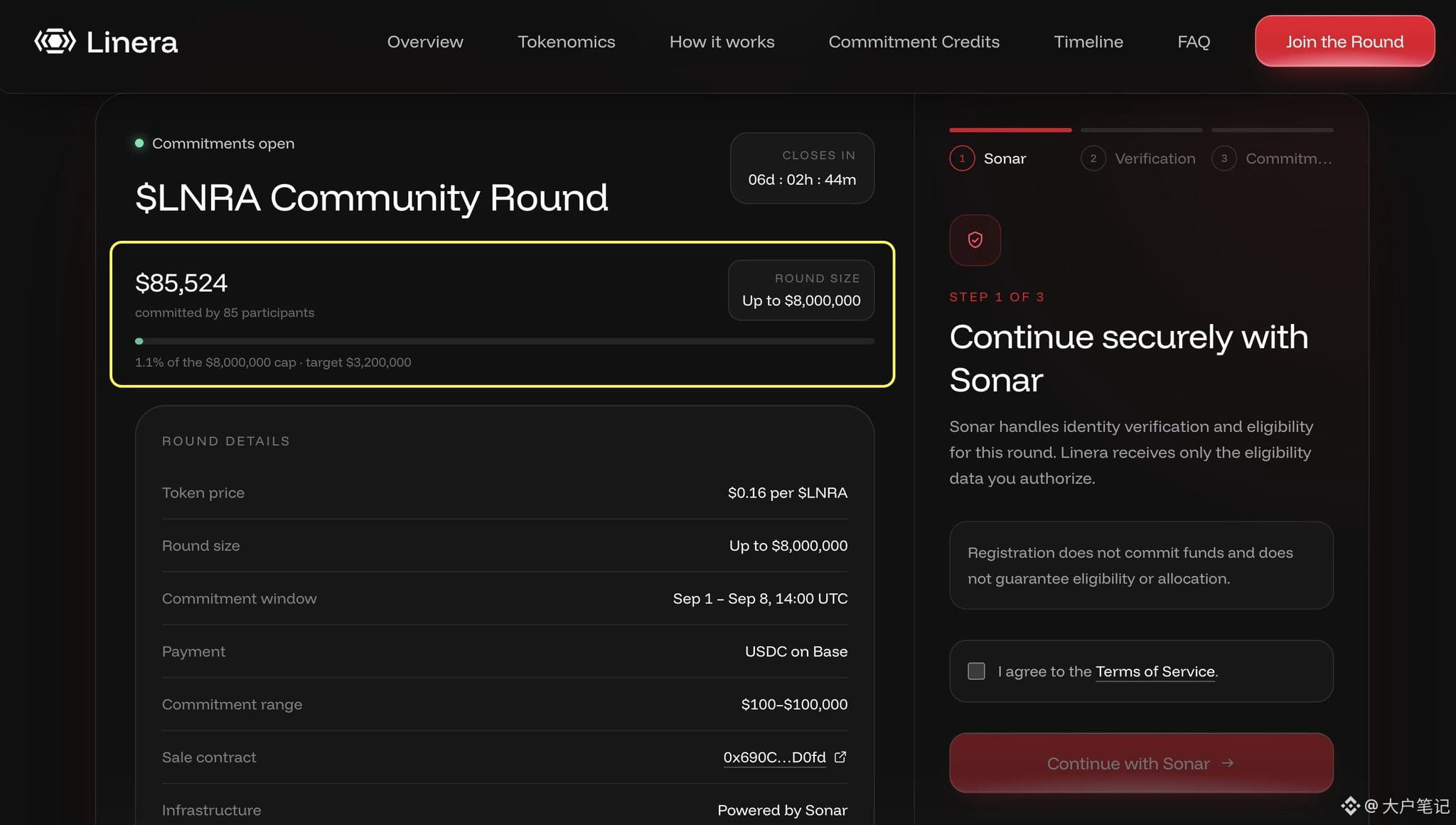Open the FAQ nav item
The height and width of the screenshot is (825, 1456).
coord(1193,42)
